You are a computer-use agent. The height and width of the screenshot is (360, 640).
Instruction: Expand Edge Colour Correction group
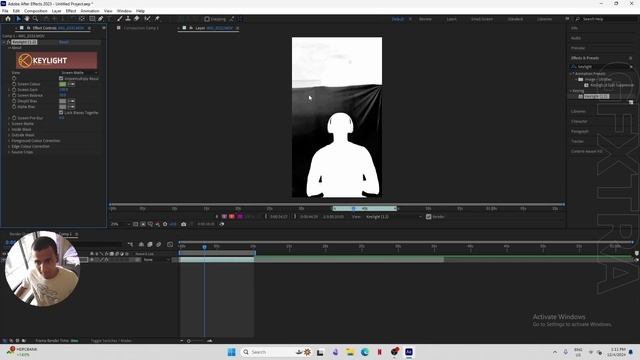pos(9,147)
